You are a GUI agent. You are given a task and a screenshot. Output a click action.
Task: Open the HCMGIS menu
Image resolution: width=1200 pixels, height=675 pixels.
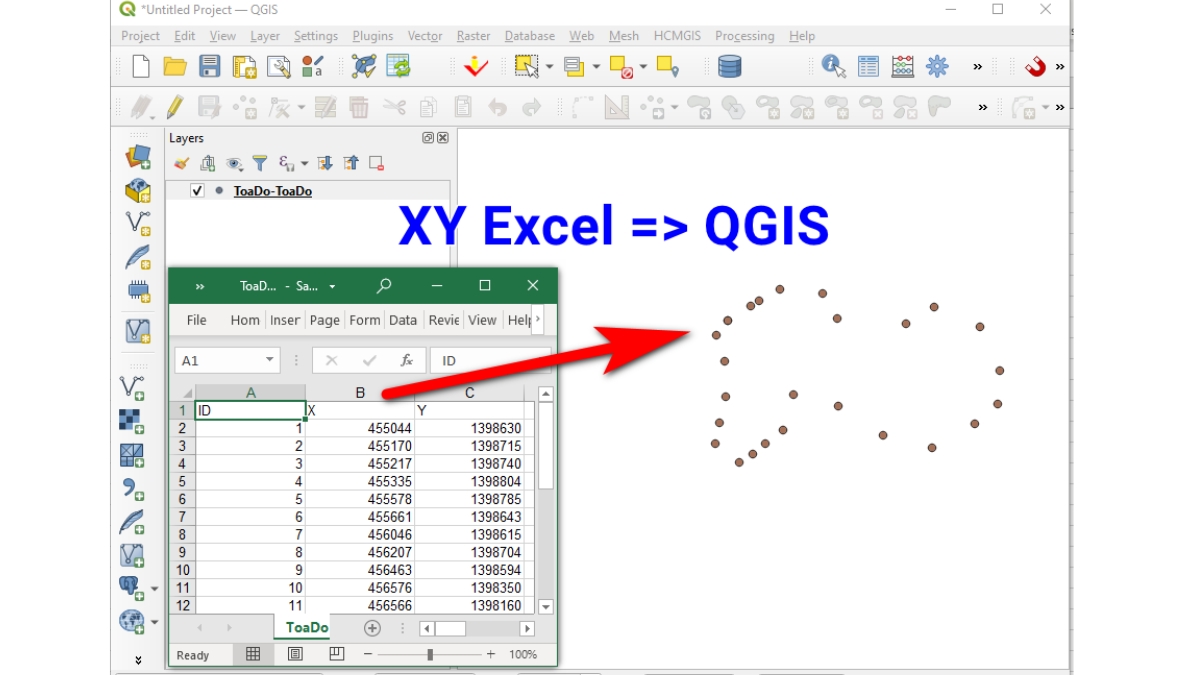pyautogui.click(x=679, y=35)
